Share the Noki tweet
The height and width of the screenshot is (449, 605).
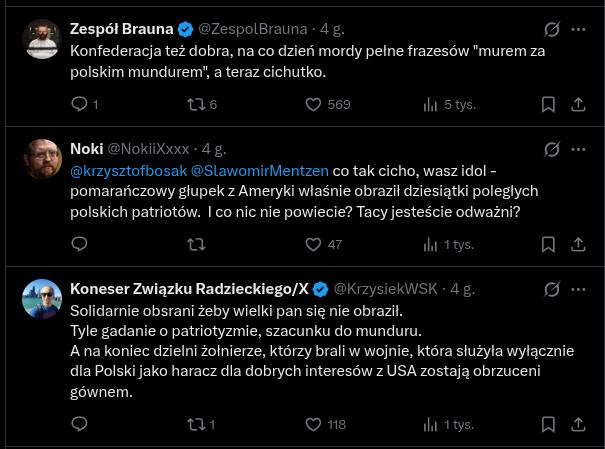click(578, 243)
